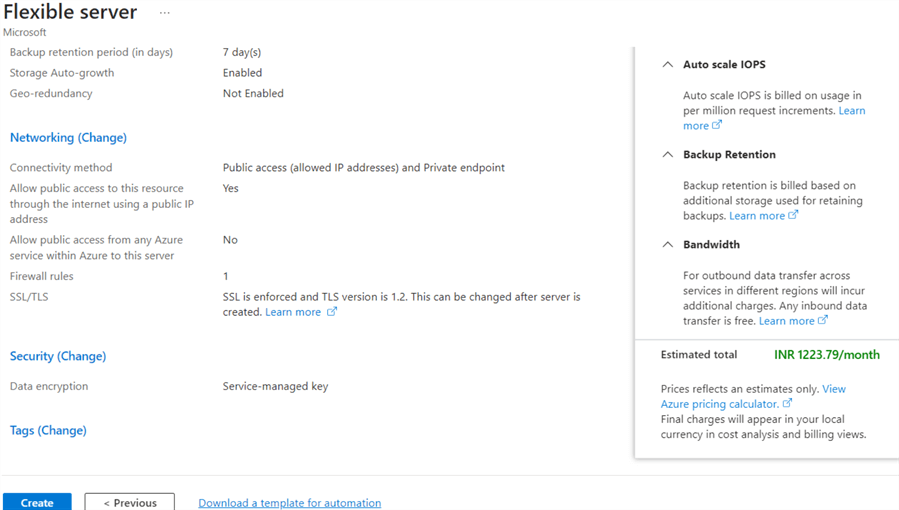Click external link icon after SSL/TLS Learn more
899x510 pixels.
tap(332, 312)
